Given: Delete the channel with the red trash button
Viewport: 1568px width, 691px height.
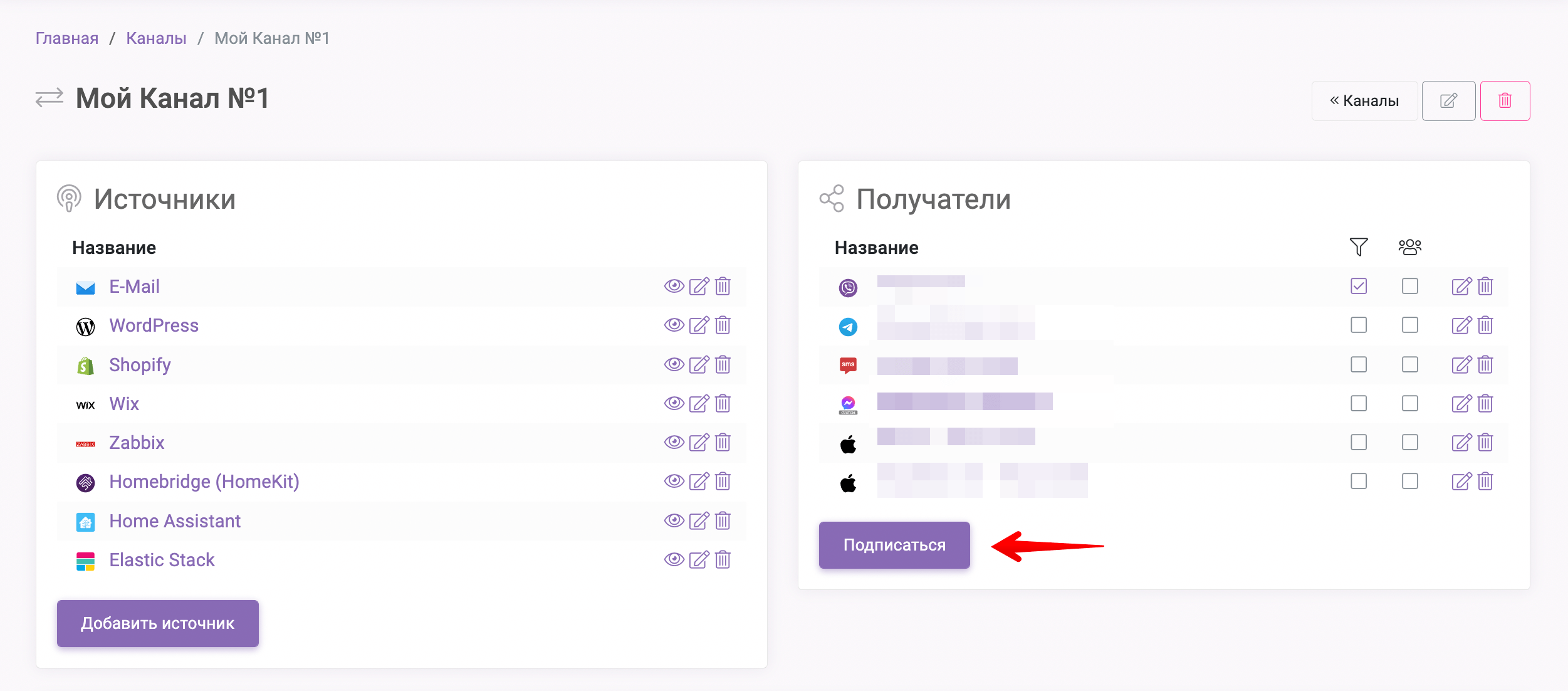Looking at the screenshot, I should click(x=1505, y=101).
